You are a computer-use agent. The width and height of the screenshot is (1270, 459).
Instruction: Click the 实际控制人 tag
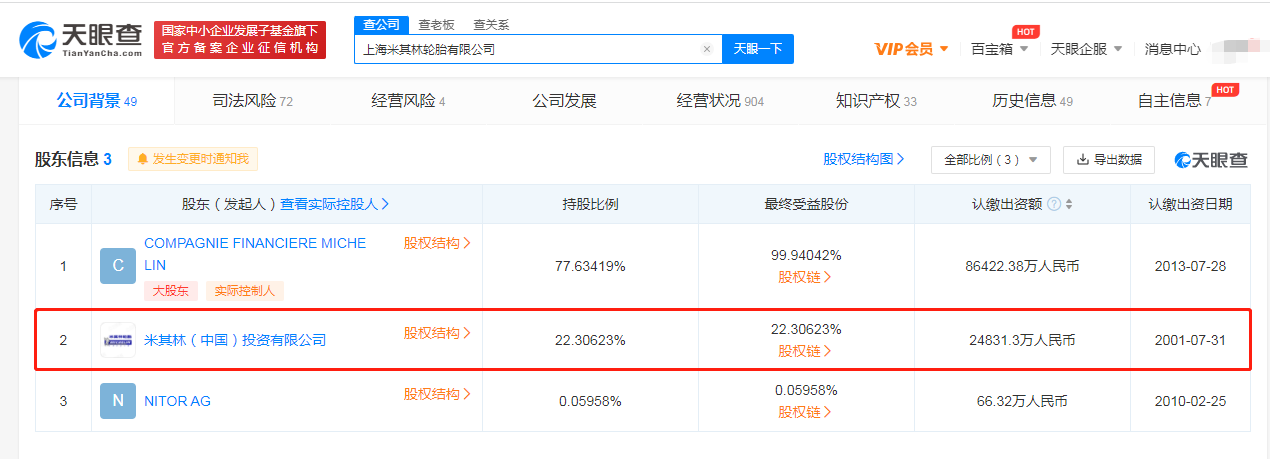(x=245, y=291)
